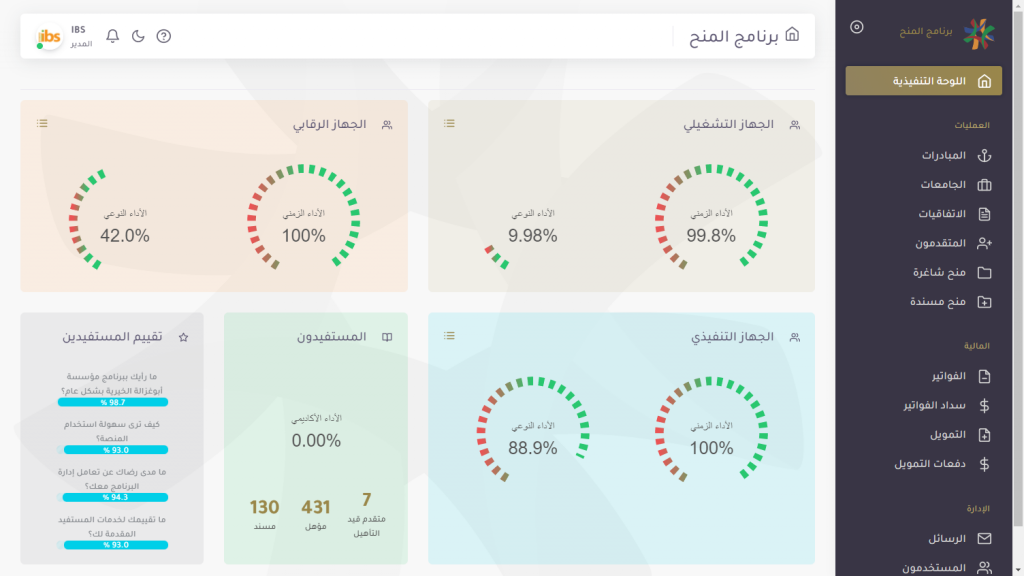
Task: Click the home icon beside برنامج المنح title
Action: [792, 36]
